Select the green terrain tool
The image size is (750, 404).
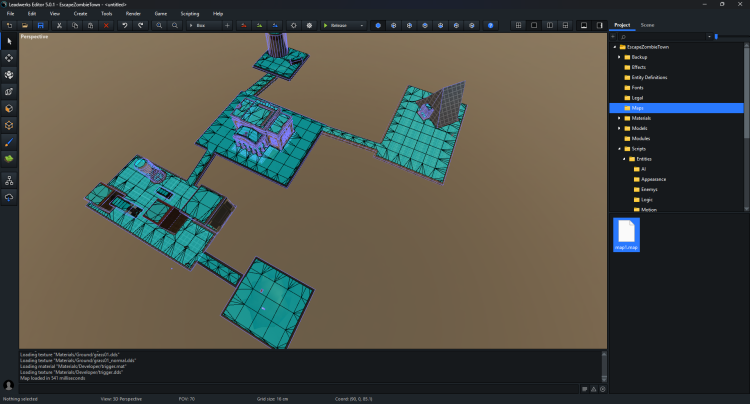pyautogui.click(x=9, y=159)
